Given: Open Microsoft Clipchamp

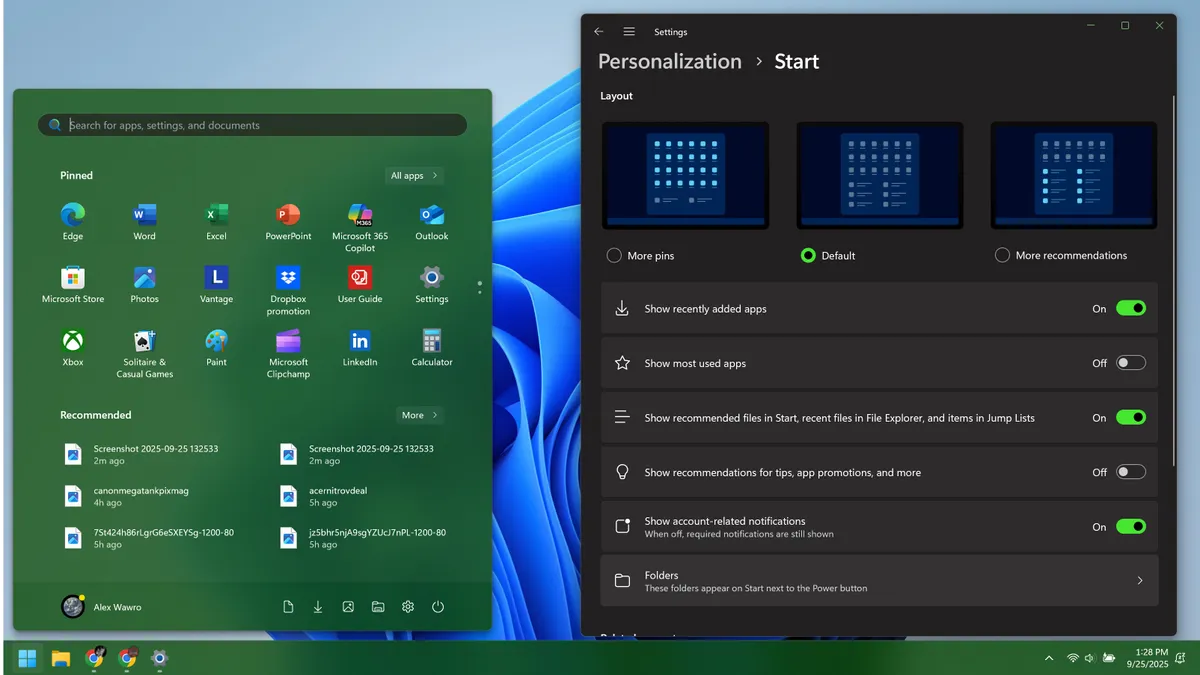Looking at the screenshot, I should (288, 347).
